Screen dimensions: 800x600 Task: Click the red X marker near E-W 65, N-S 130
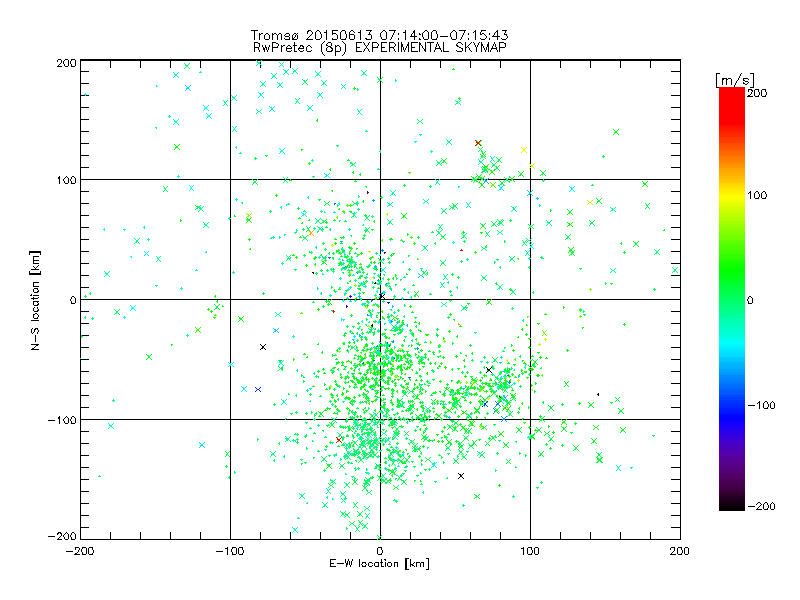(x=478, y=143)
